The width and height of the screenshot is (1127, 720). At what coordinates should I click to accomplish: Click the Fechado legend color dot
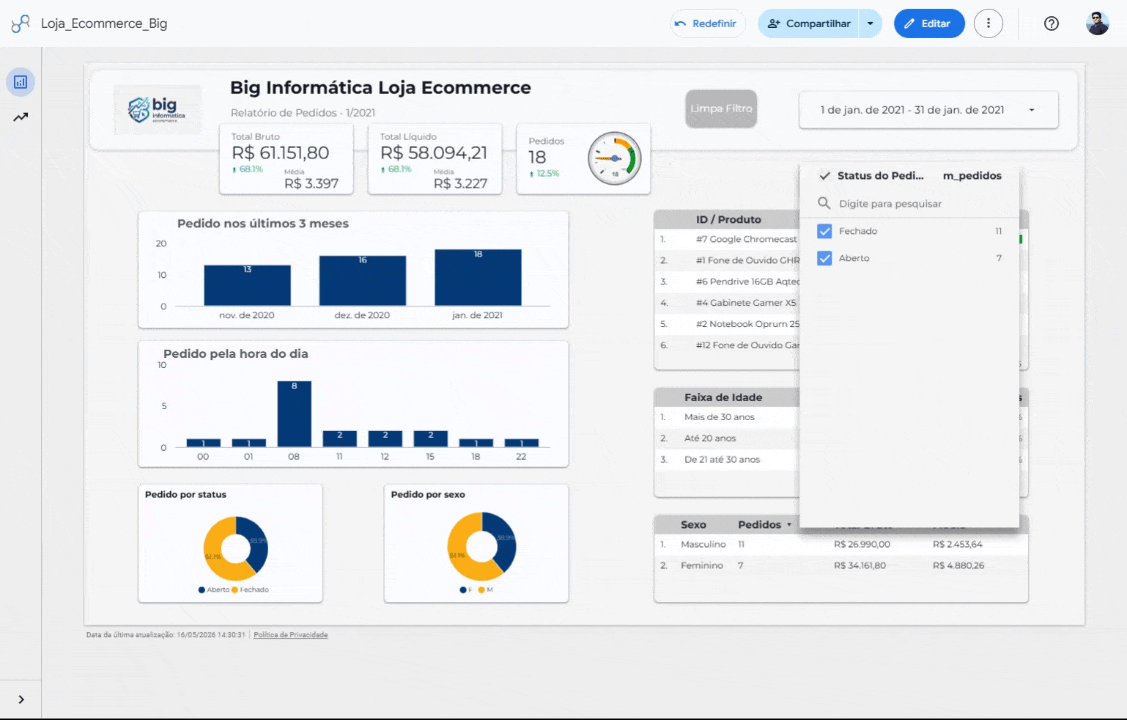234,589
